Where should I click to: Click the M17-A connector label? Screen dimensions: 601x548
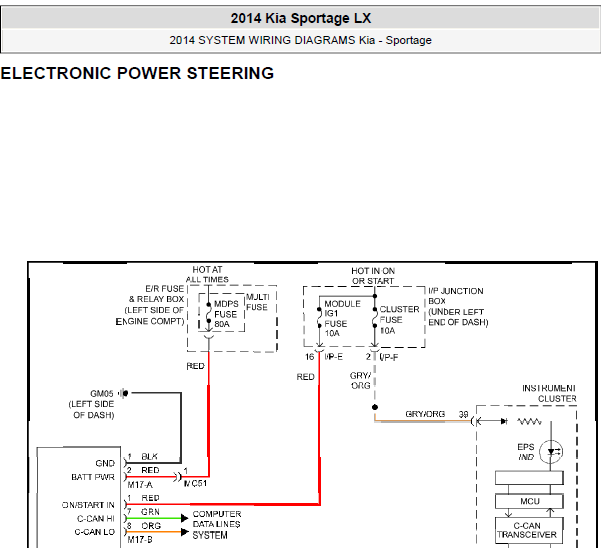click(x=140, y=485)
